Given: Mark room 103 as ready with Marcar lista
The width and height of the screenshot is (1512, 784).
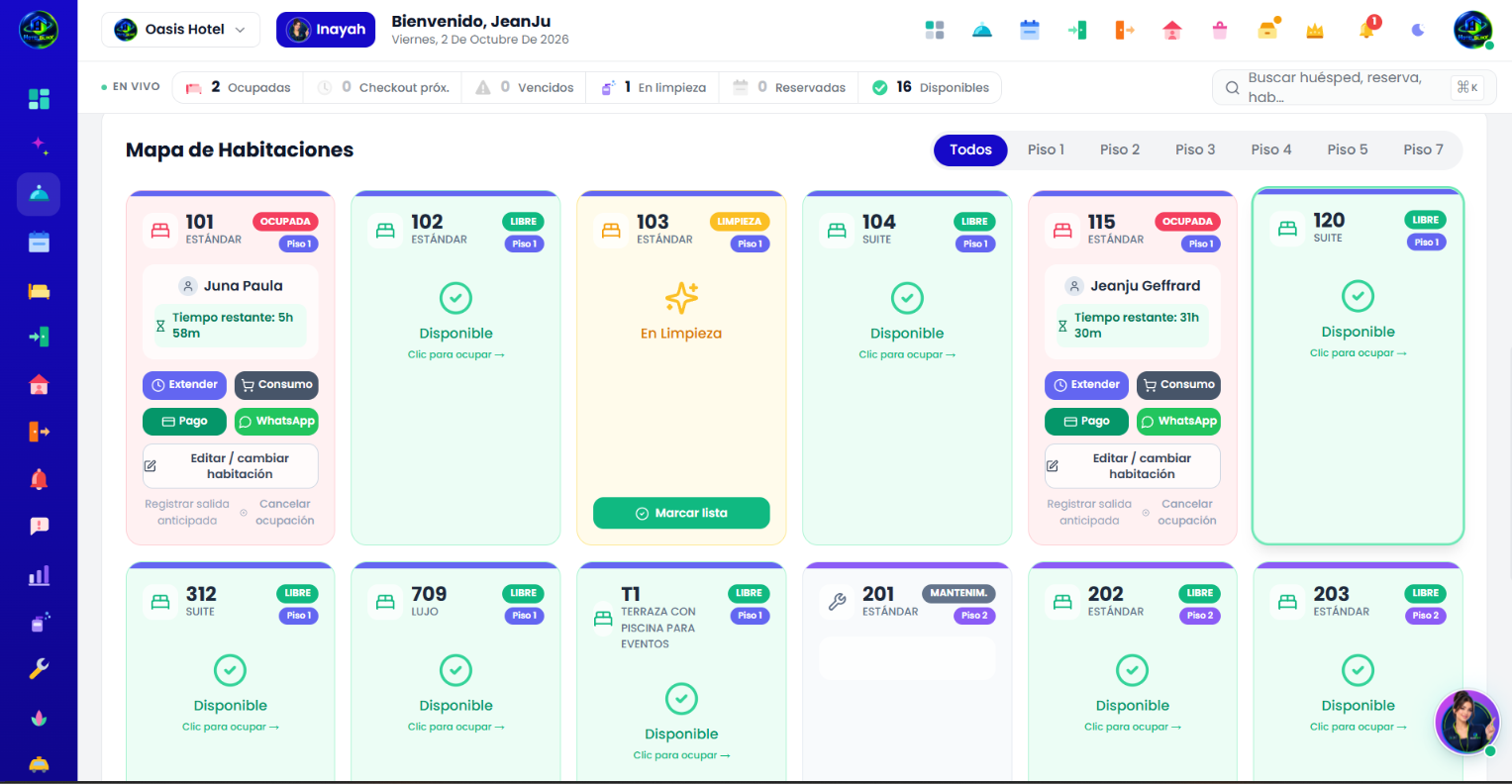Looking at the screenshot, I should [x=681, y=513].
